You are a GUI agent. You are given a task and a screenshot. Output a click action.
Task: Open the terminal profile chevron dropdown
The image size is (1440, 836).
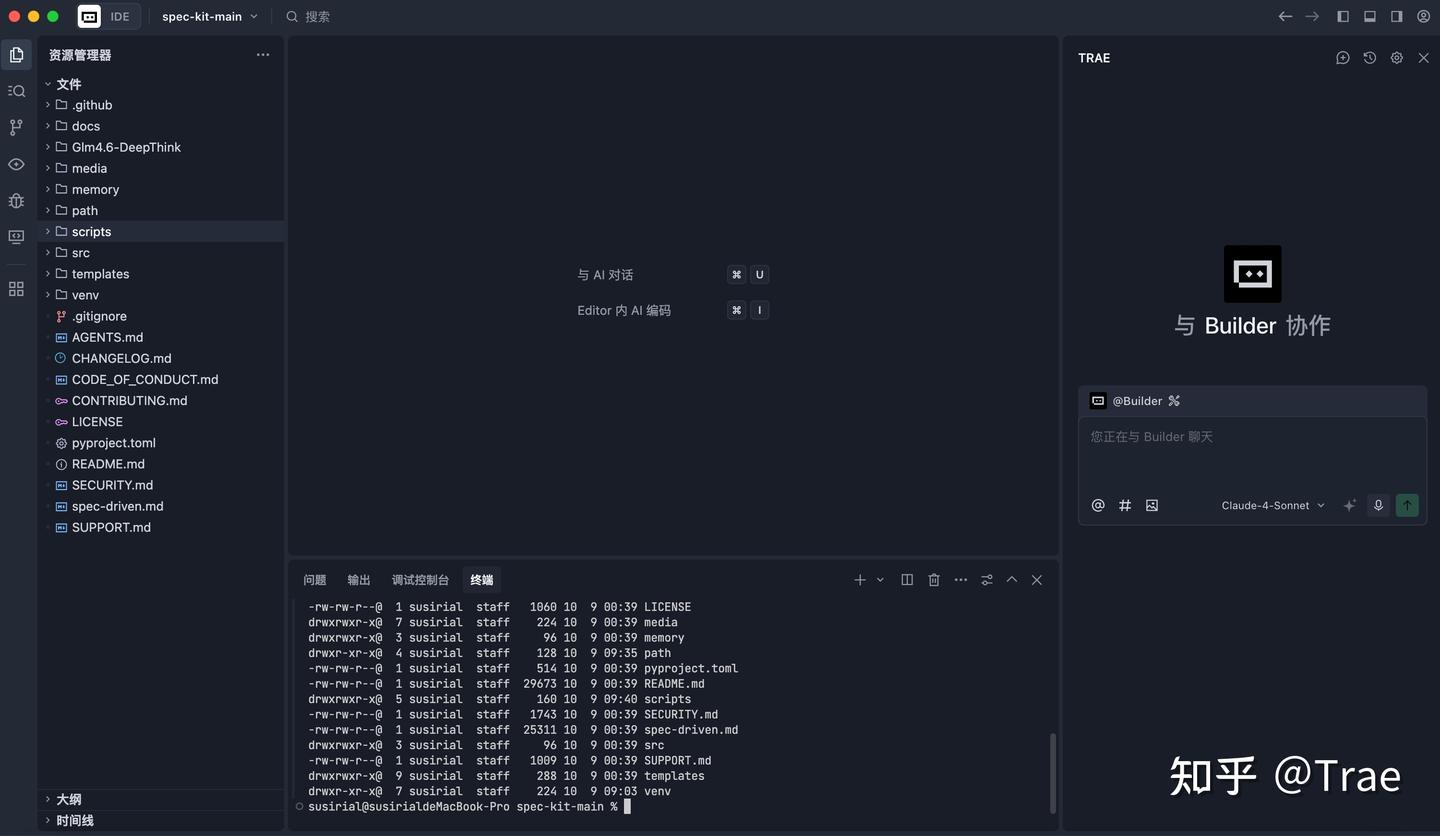[879, 579]
